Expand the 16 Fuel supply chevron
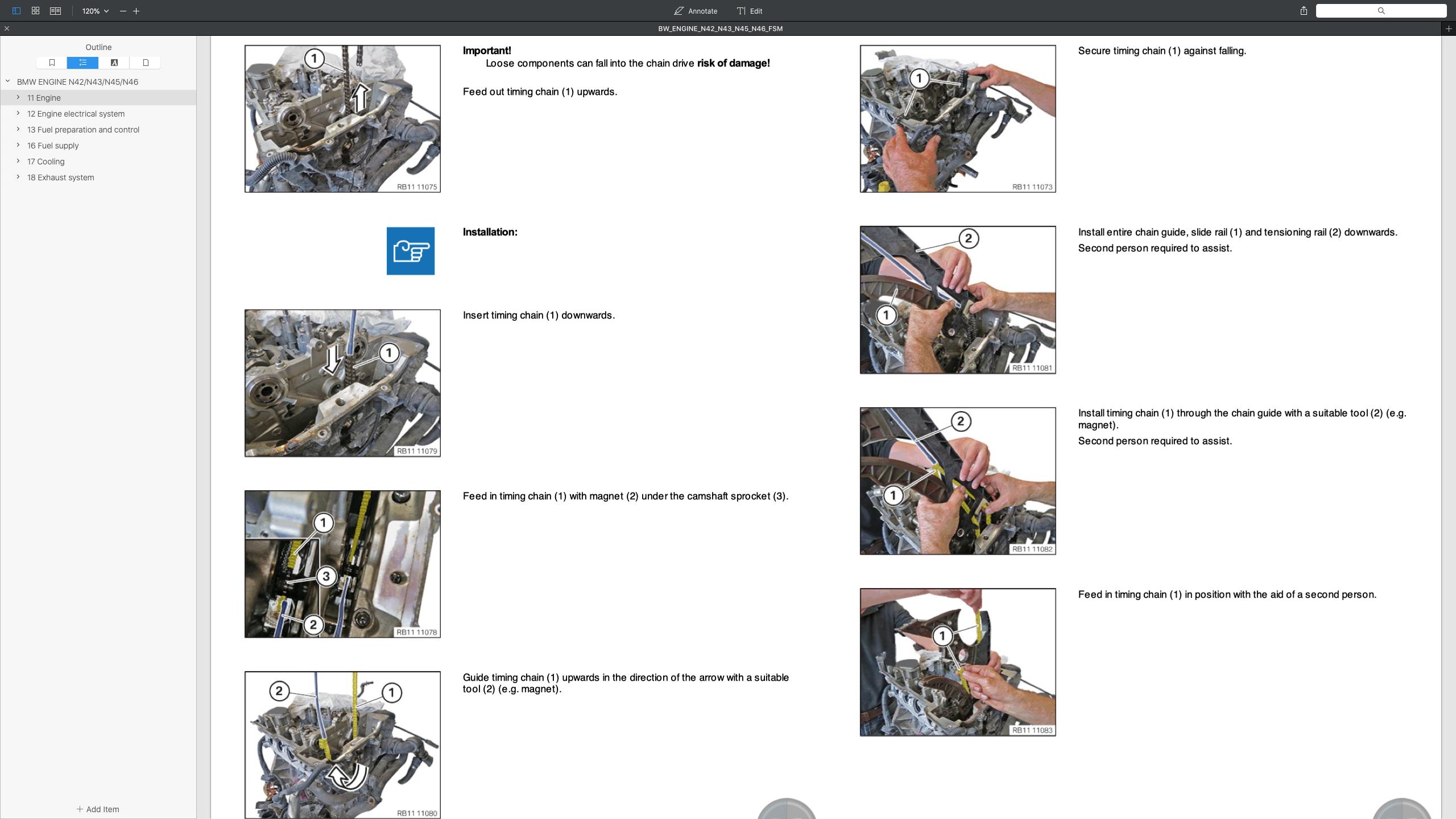This screenshot has width=1456, height=819. pos(18,145)
